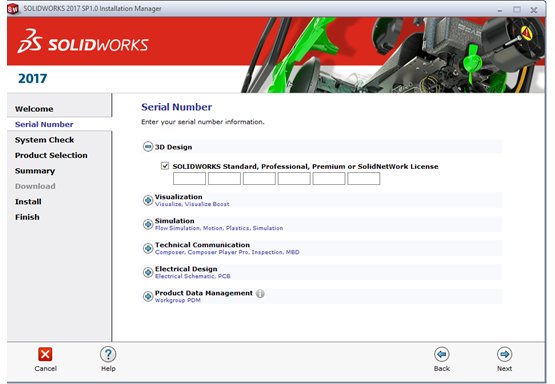Screen dimensions: 555x384
Task: Open the Summary step
Action: click(x=35, y=171)
